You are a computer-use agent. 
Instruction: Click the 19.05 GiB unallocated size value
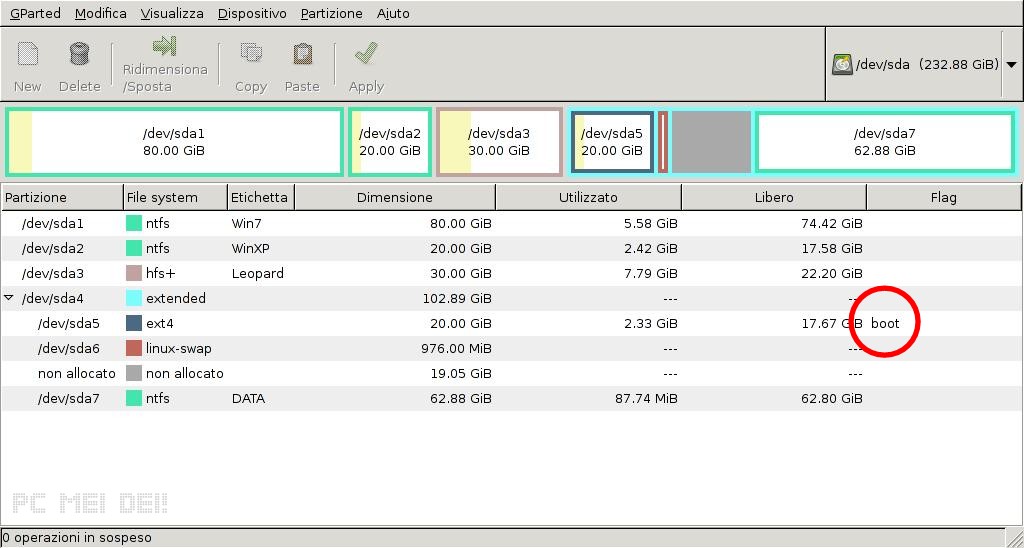coord(461,373)
